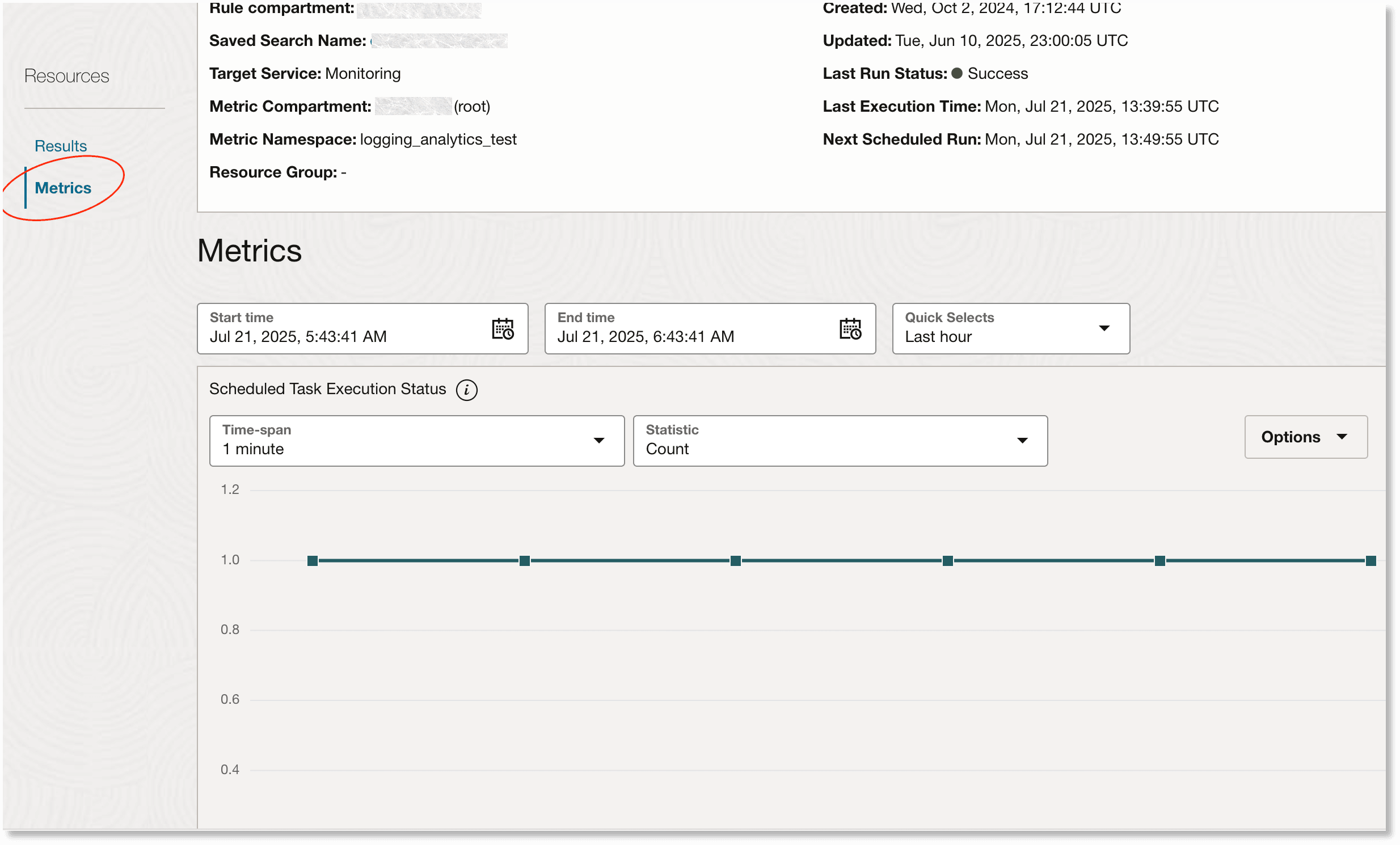Viewport: 1400px width, 845px height.
Task: Click the Success status indicator dot
Action: pos(957,73)
